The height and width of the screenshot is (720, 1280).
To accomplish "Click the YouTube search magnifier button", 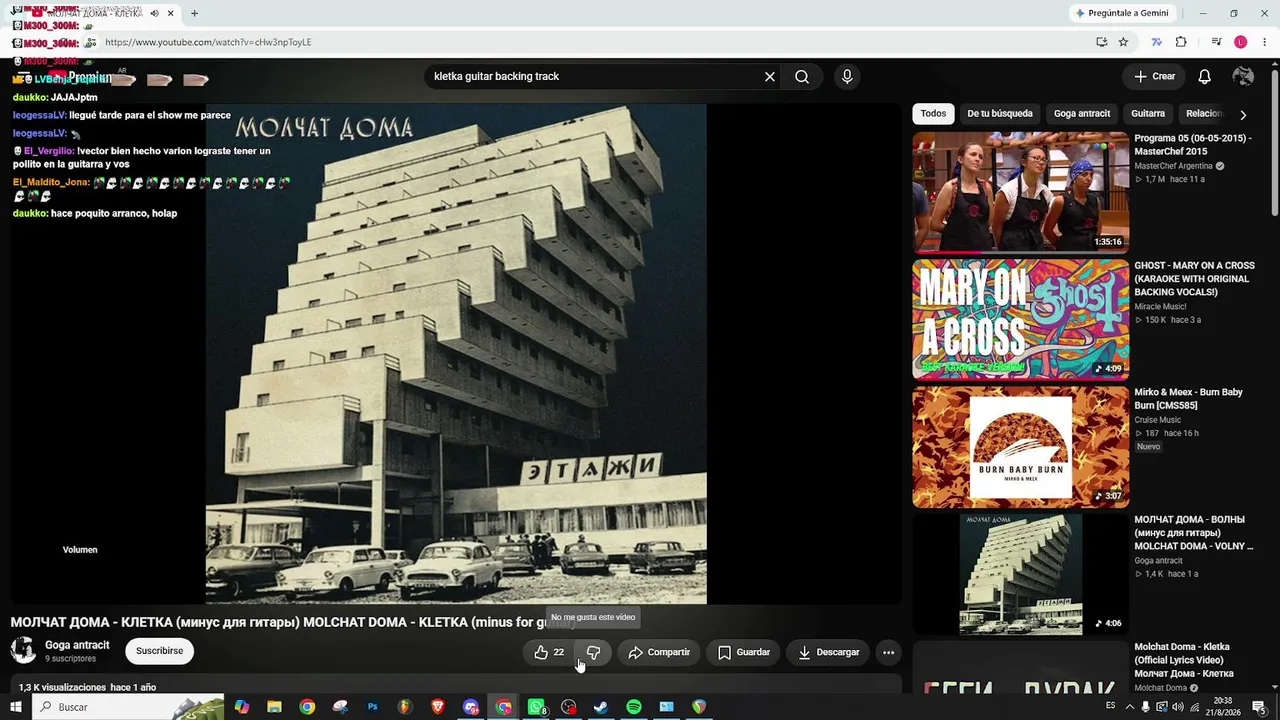I will 802,77.
